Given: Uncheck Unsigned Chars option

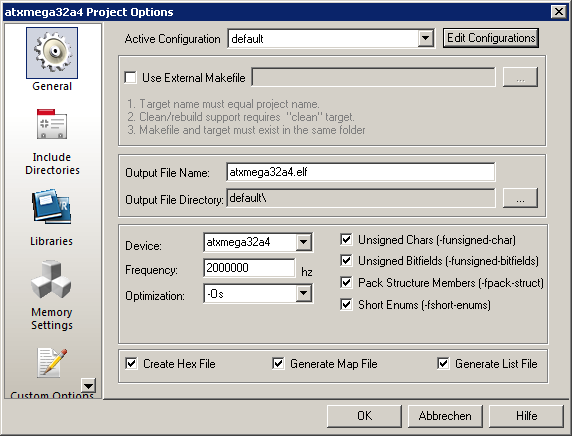Looking at the screenshot, I should click(346, 240).
